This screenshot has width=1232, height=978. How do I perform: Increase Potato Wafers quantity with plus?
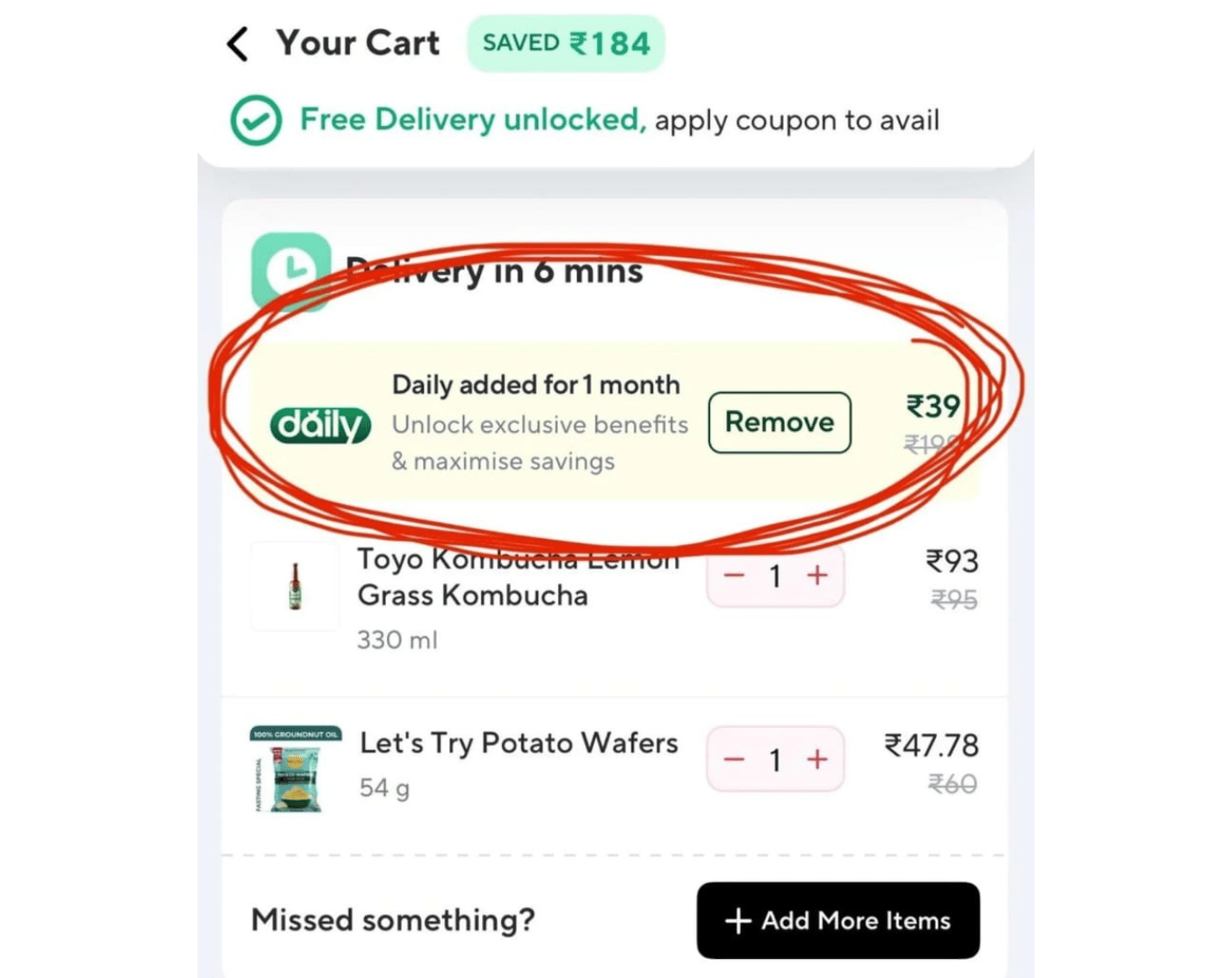click(817, 759)
